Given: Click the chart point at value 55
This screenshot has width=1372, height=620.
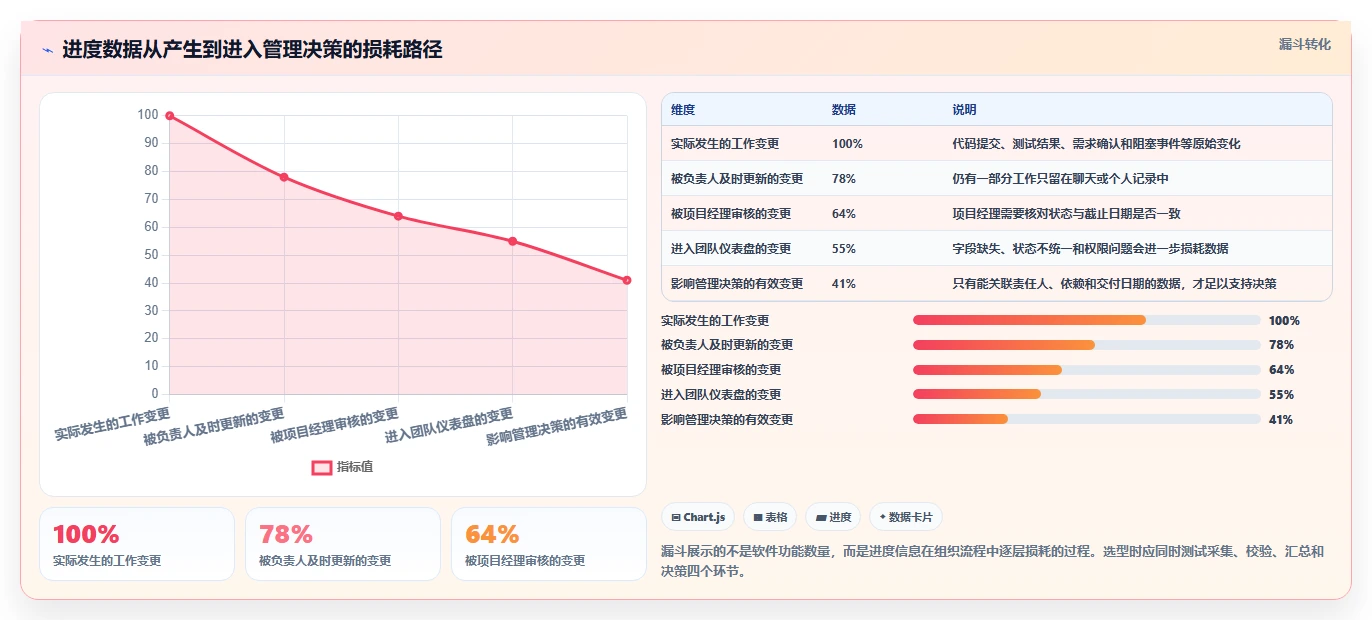Looking at the screenshot, I should click(513, 241).
